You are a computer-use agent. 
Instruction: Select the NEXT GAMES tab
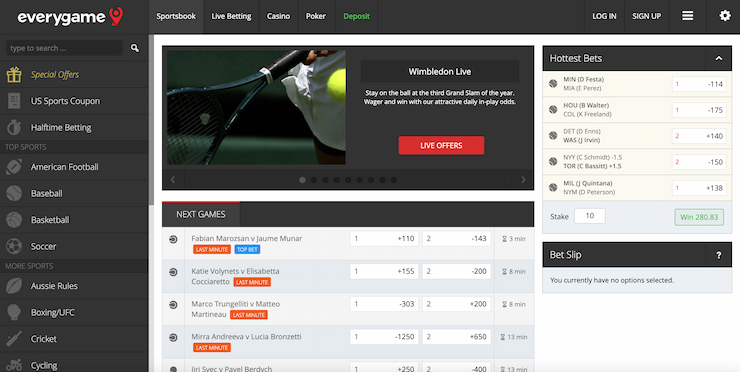201,214
